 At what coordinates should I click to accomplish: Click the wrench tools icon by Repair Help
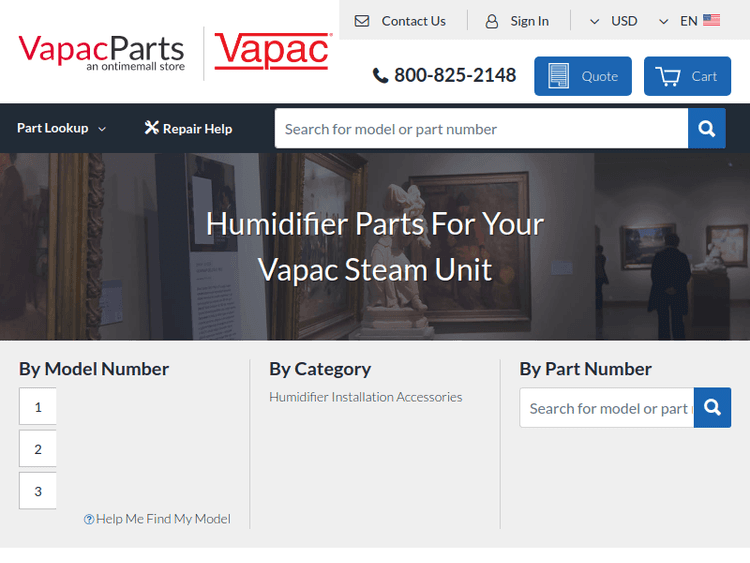tap(152, 127)
